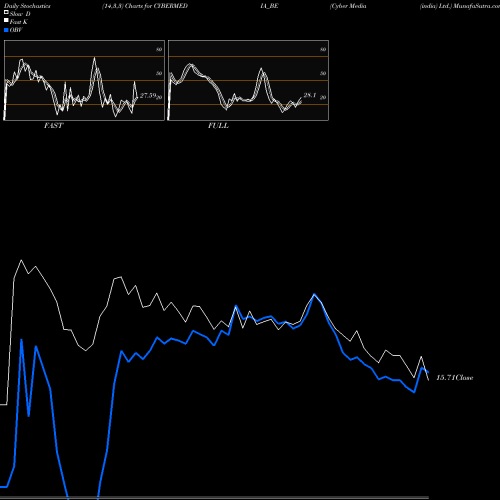Click the Slow D legend swatch
The height and width of the screenshot is (500, 500).
click(x=6, y=12)
